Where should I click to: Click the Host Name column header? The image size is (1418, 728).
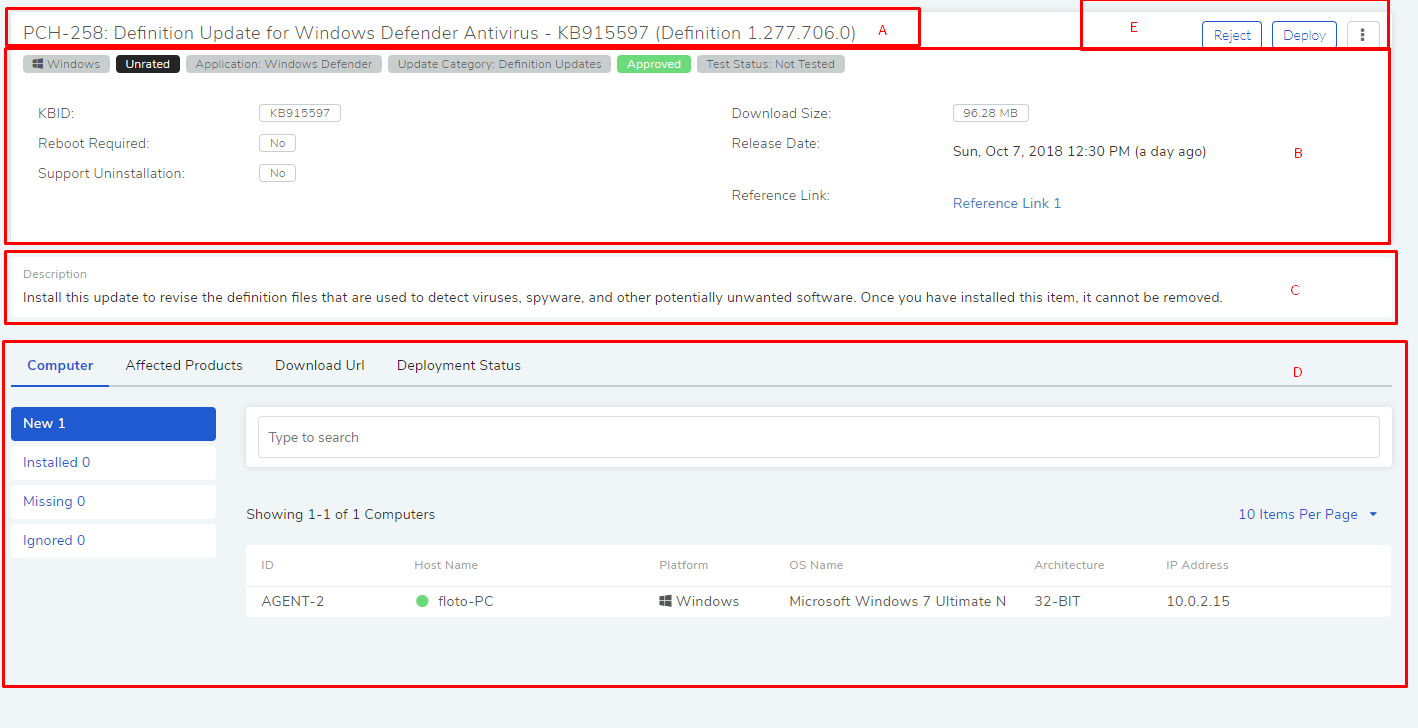point(446,565)
